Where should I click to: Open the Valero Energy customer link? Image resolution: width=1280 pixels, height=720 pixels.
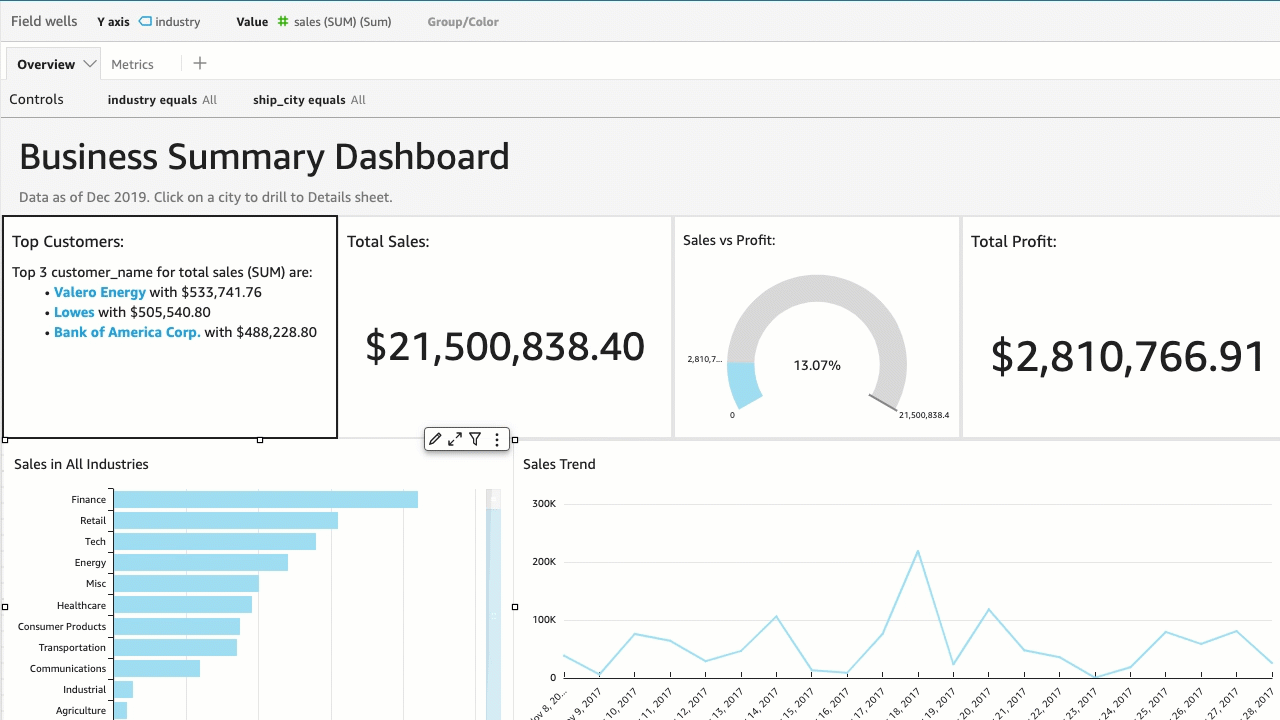click(100, 292)
